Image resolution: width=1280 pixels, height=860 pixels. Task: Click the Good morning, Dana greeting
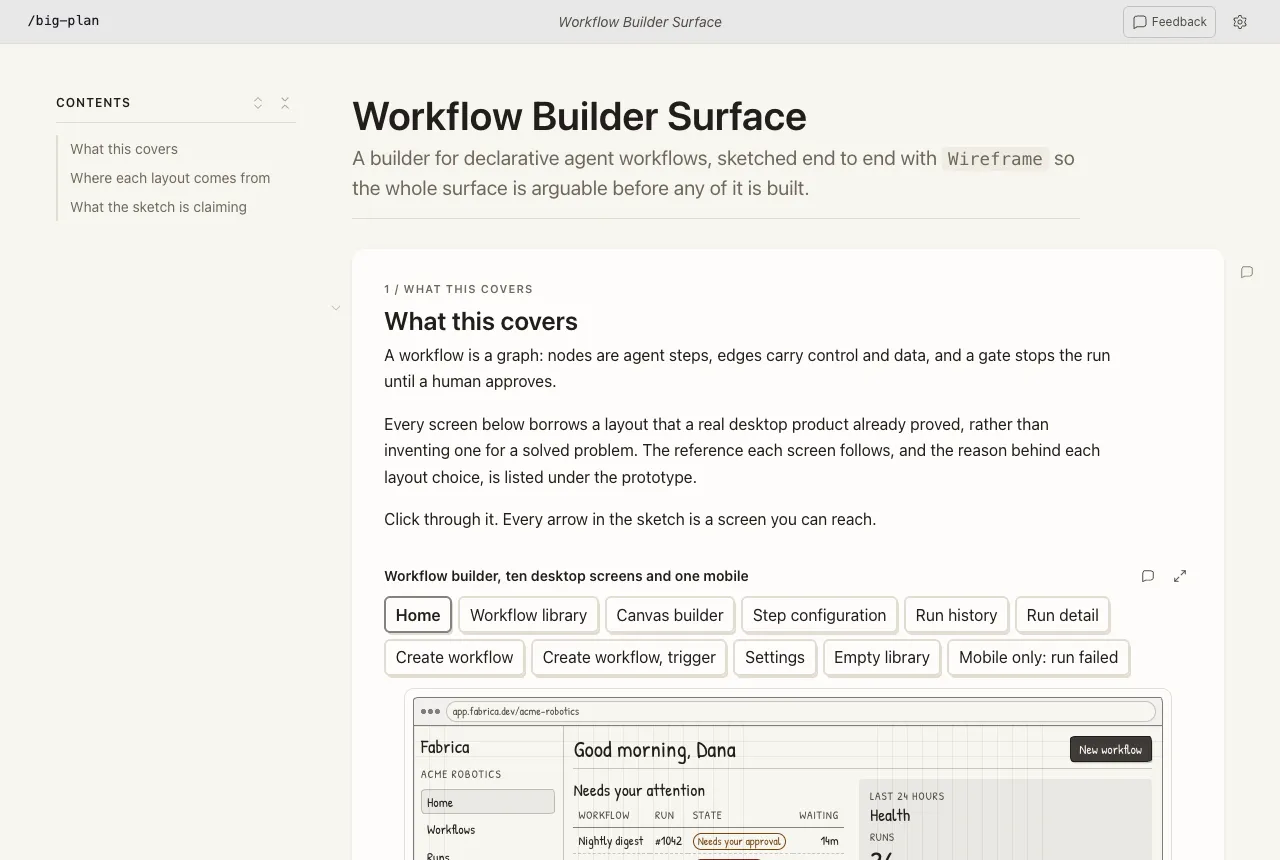655,750
